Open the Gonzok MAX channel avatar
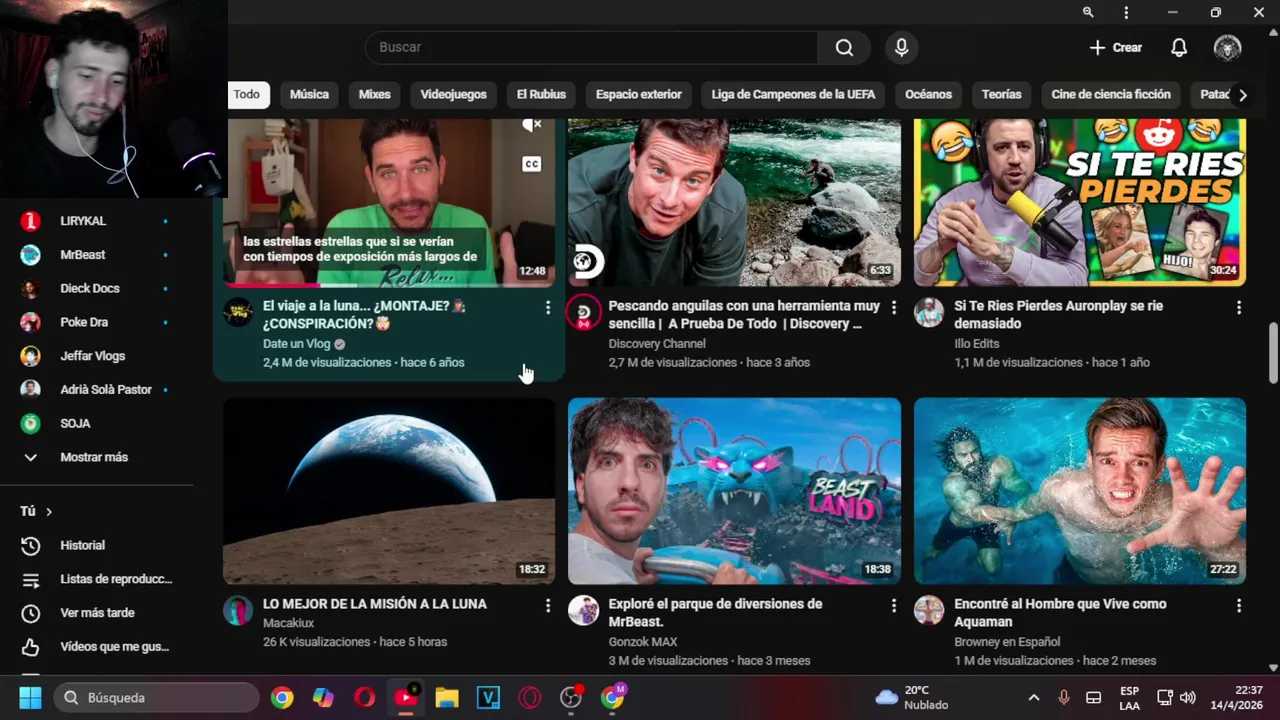 point(583,610)
